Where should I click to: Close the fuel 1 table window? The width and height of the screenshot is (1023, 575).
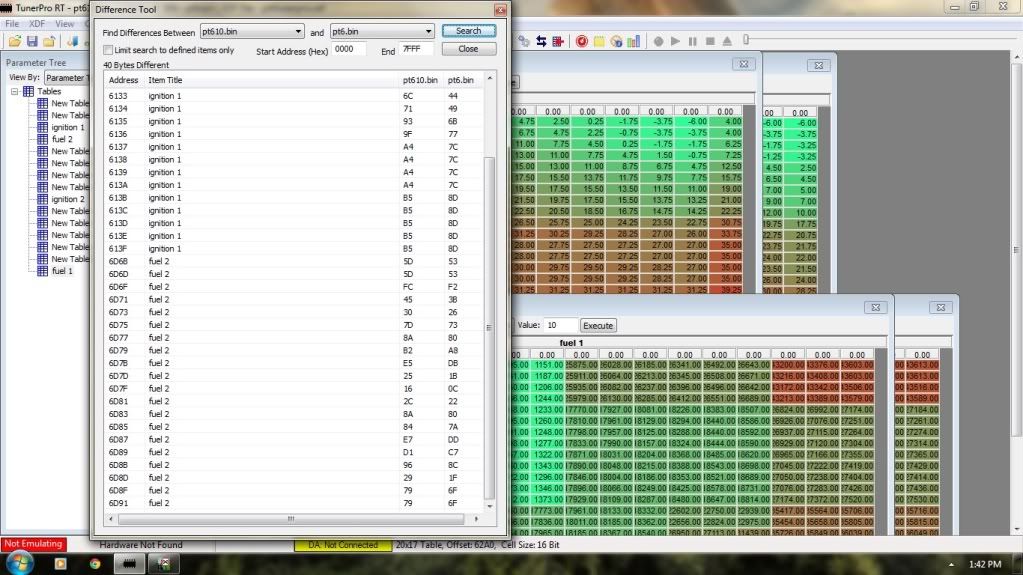tap(876, 307)
